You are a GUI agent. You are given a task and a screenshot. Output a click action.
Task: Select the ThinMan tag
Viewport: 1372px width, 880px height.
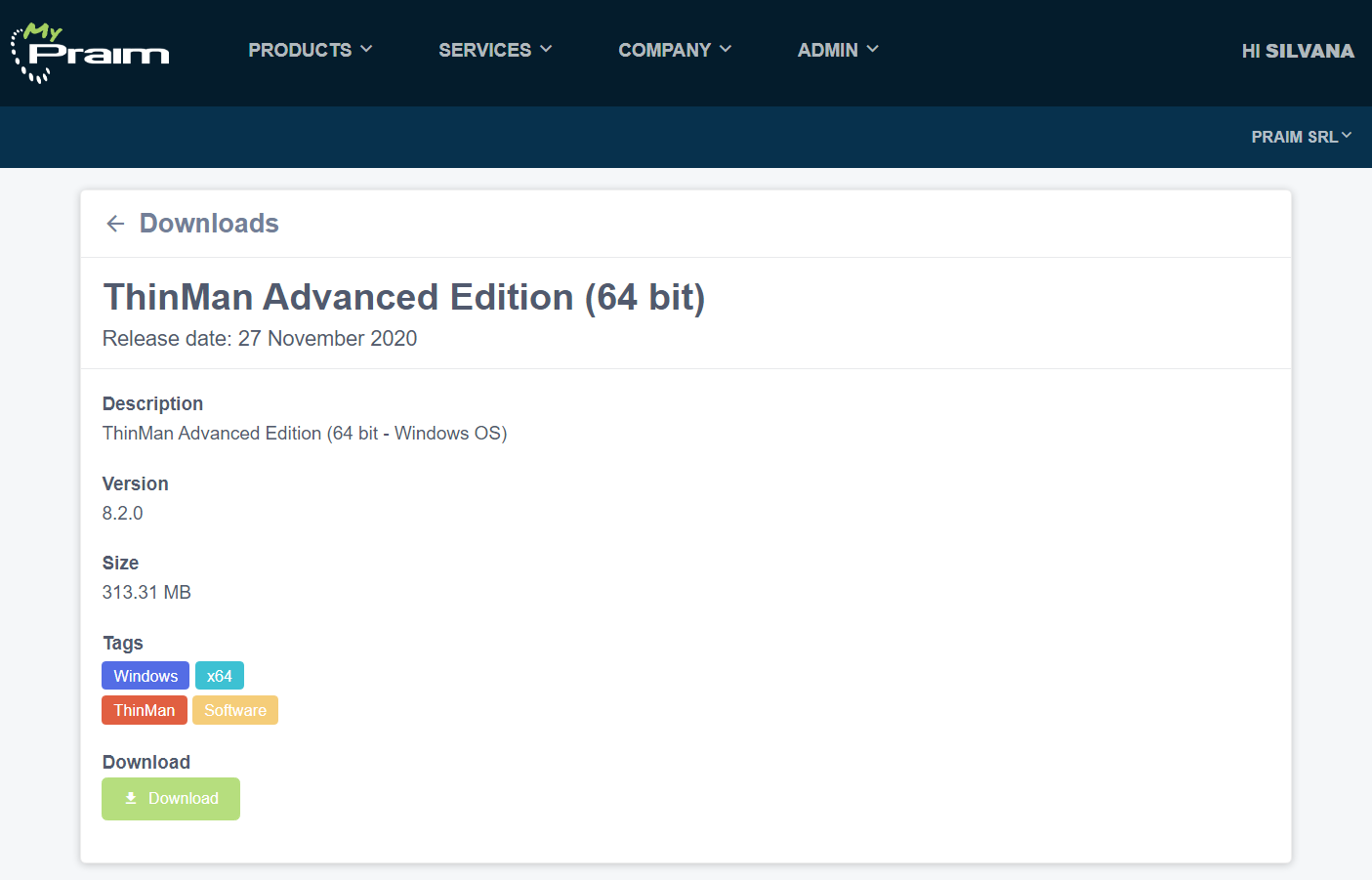(x=145, y=710)
